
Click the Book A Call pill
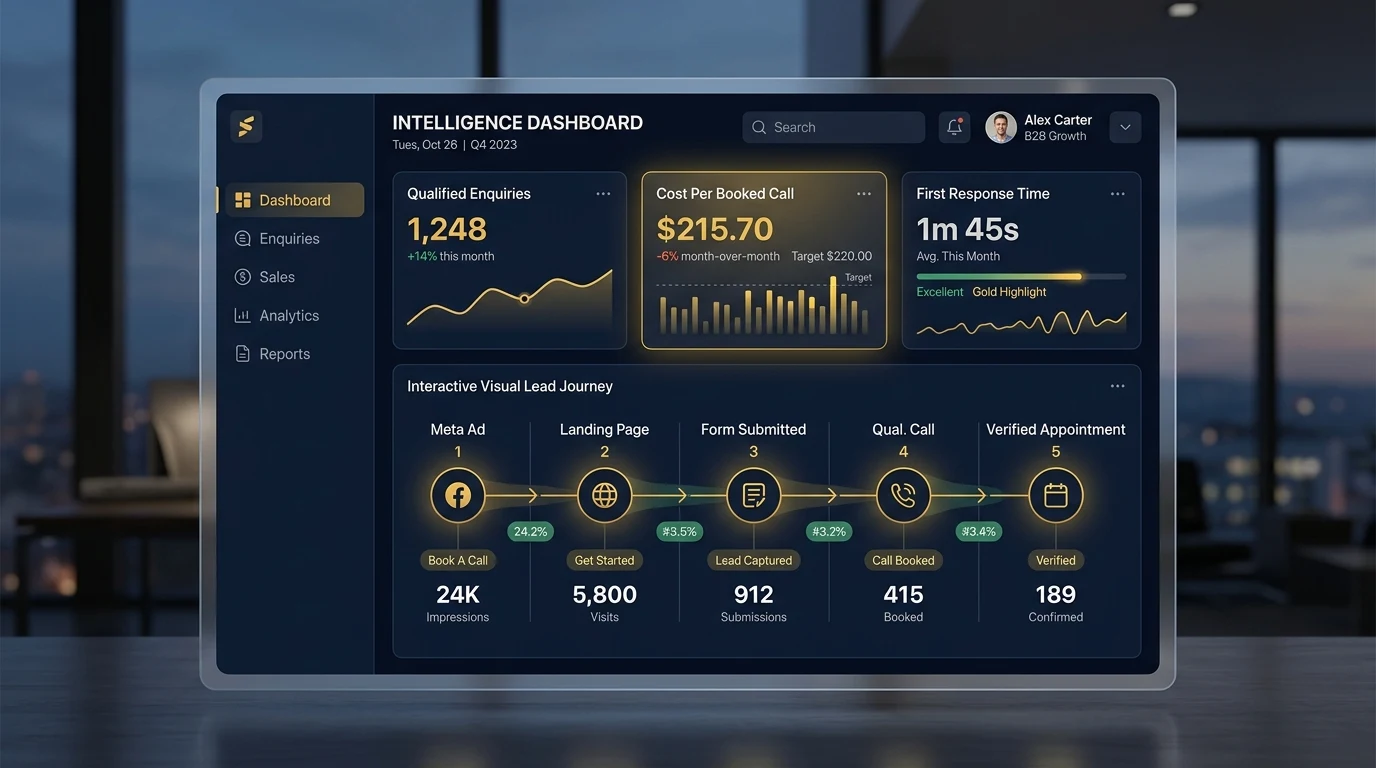[458, 560]
